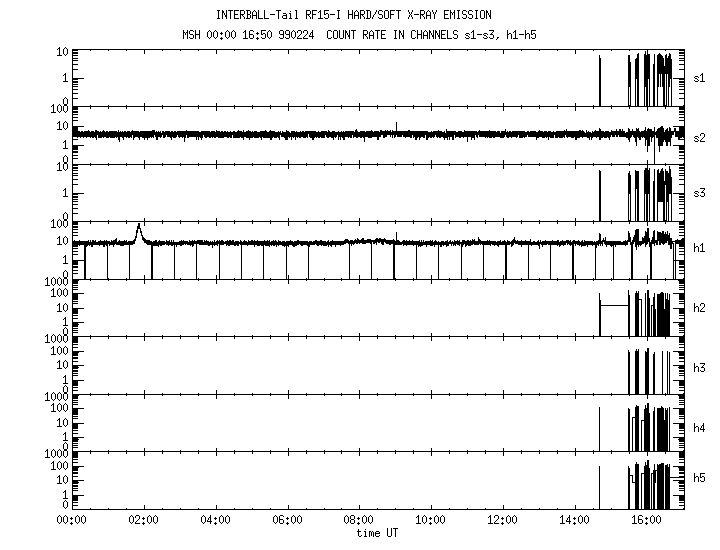Click the h2 channel label
The image size is (720, 550).
pyautogui.click(x=700, y=307)
